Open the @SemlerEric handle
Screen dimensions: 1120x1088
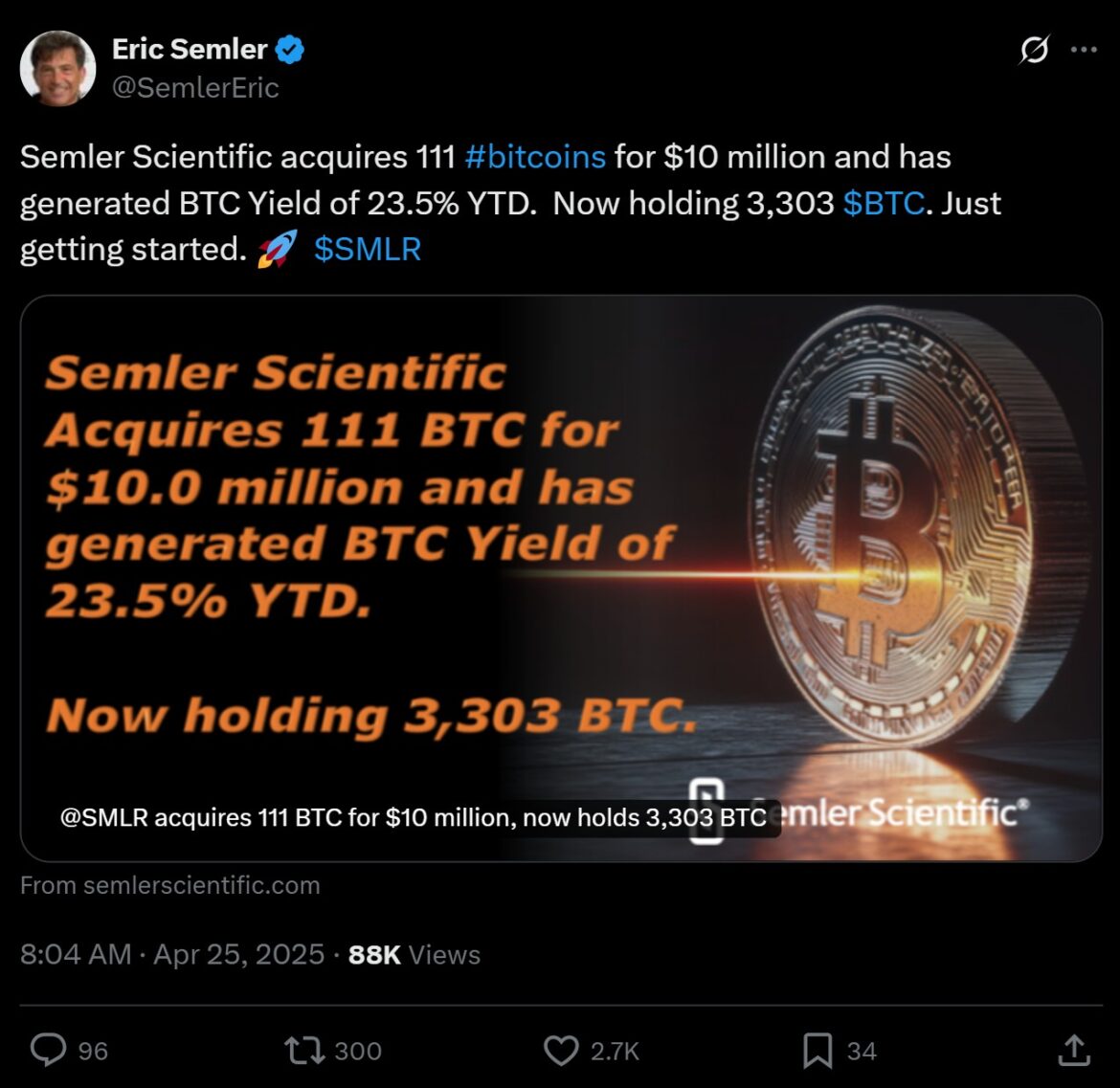(x=196, y=87)
